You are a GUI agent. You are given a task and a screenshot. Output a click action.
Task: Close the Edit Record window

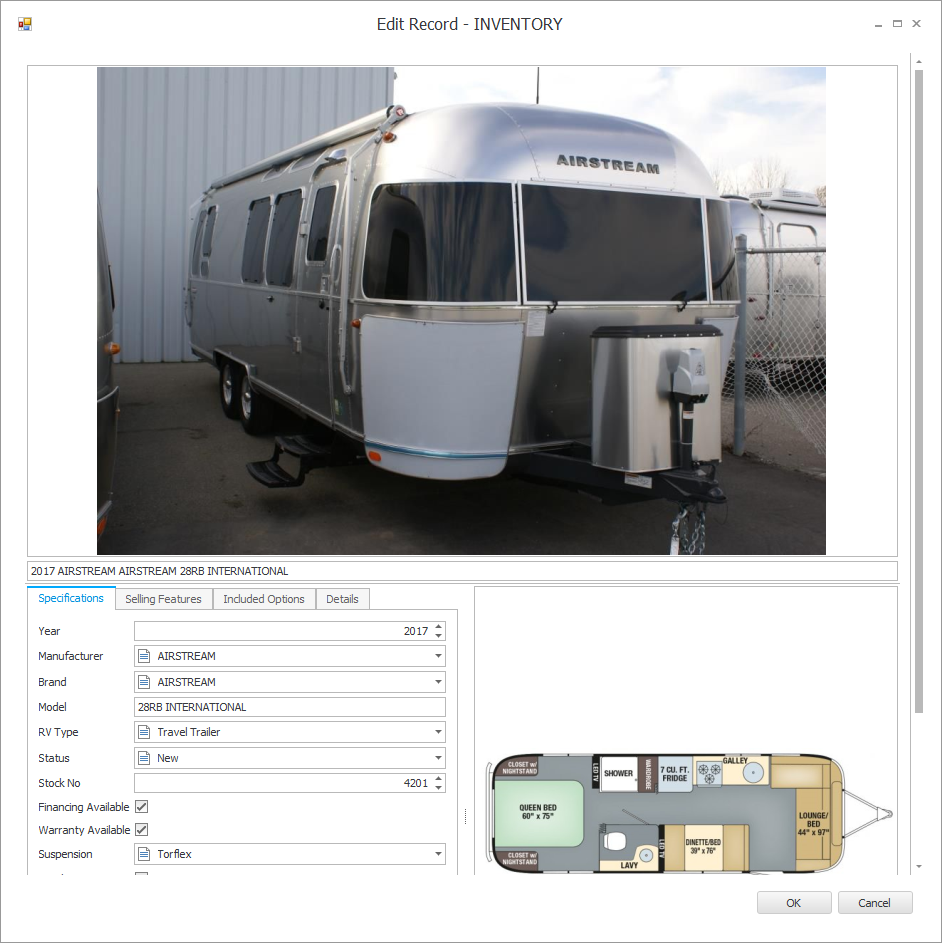click(917, 23)
